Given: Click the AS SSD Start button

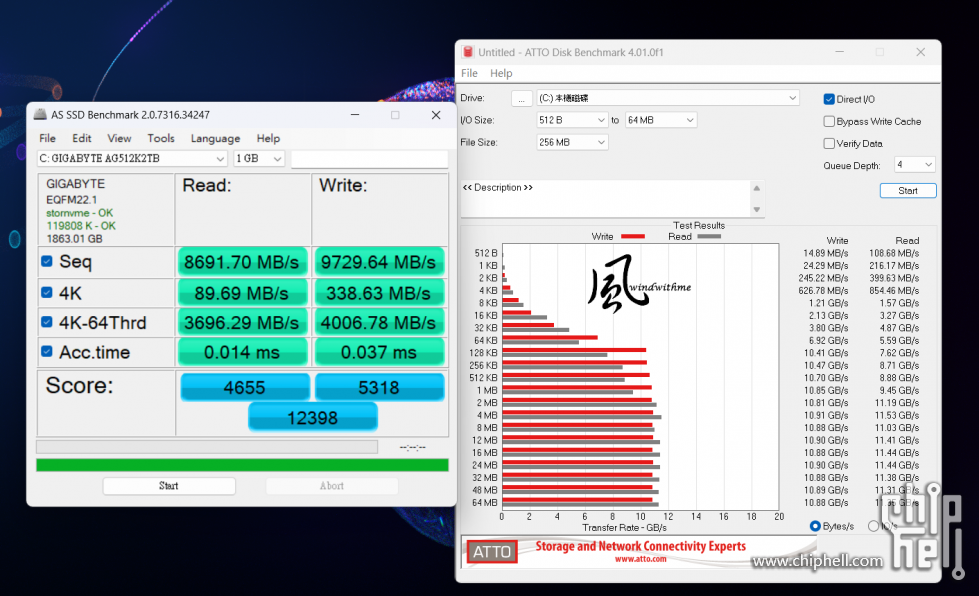Looking at the screenshot, I should pyautogui.click(x=169, y=486).
